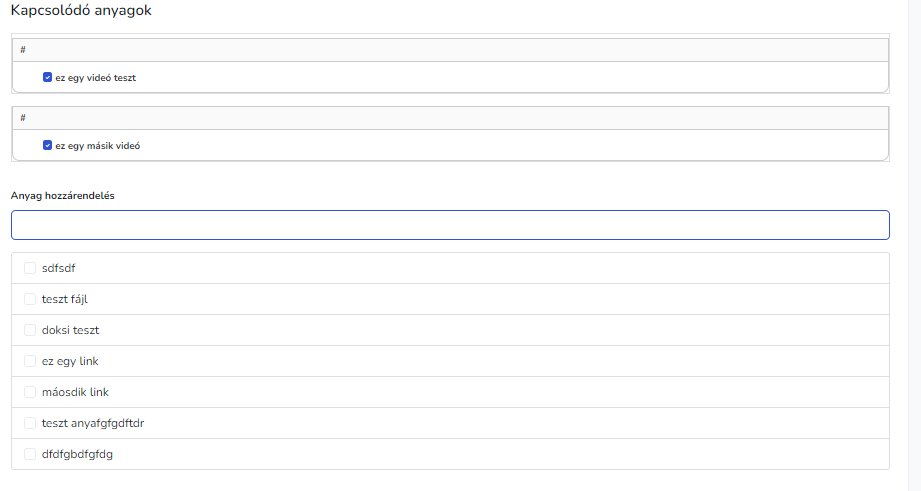Check the 'dfdfgbdfgfdg' checkbox

[30, 454]
